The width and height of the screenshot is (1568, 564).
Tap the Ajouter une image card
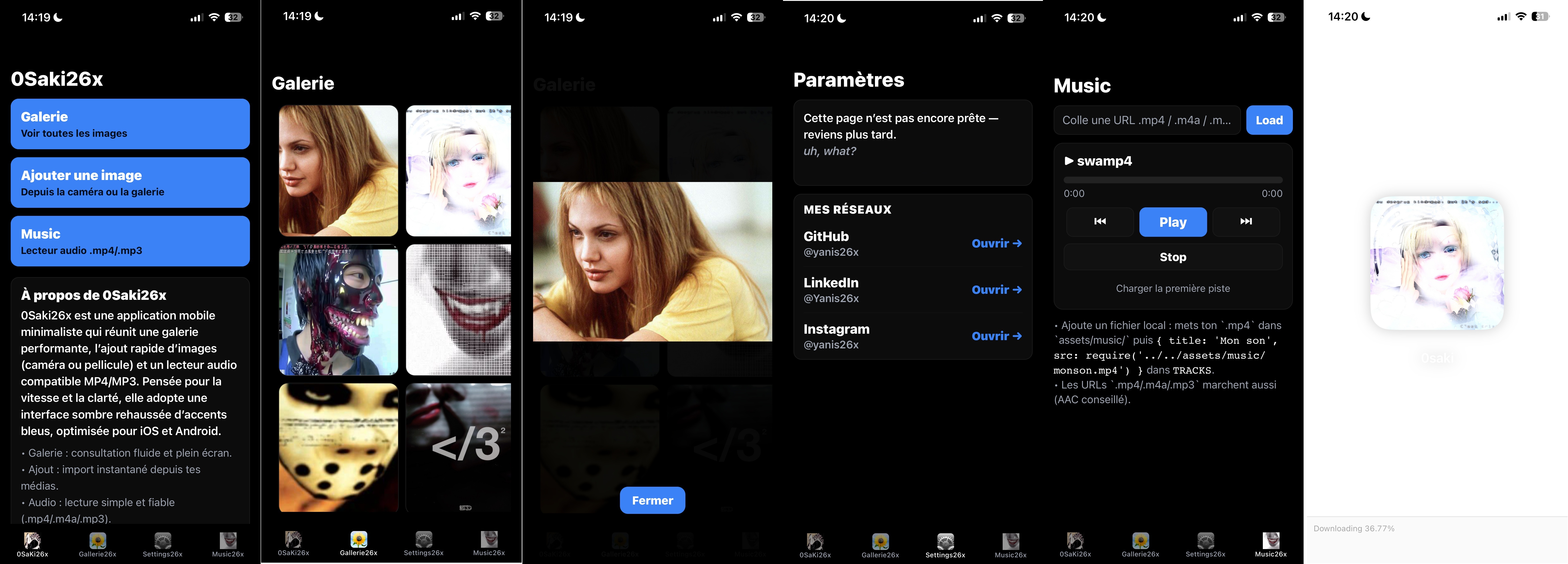(130, 182)
